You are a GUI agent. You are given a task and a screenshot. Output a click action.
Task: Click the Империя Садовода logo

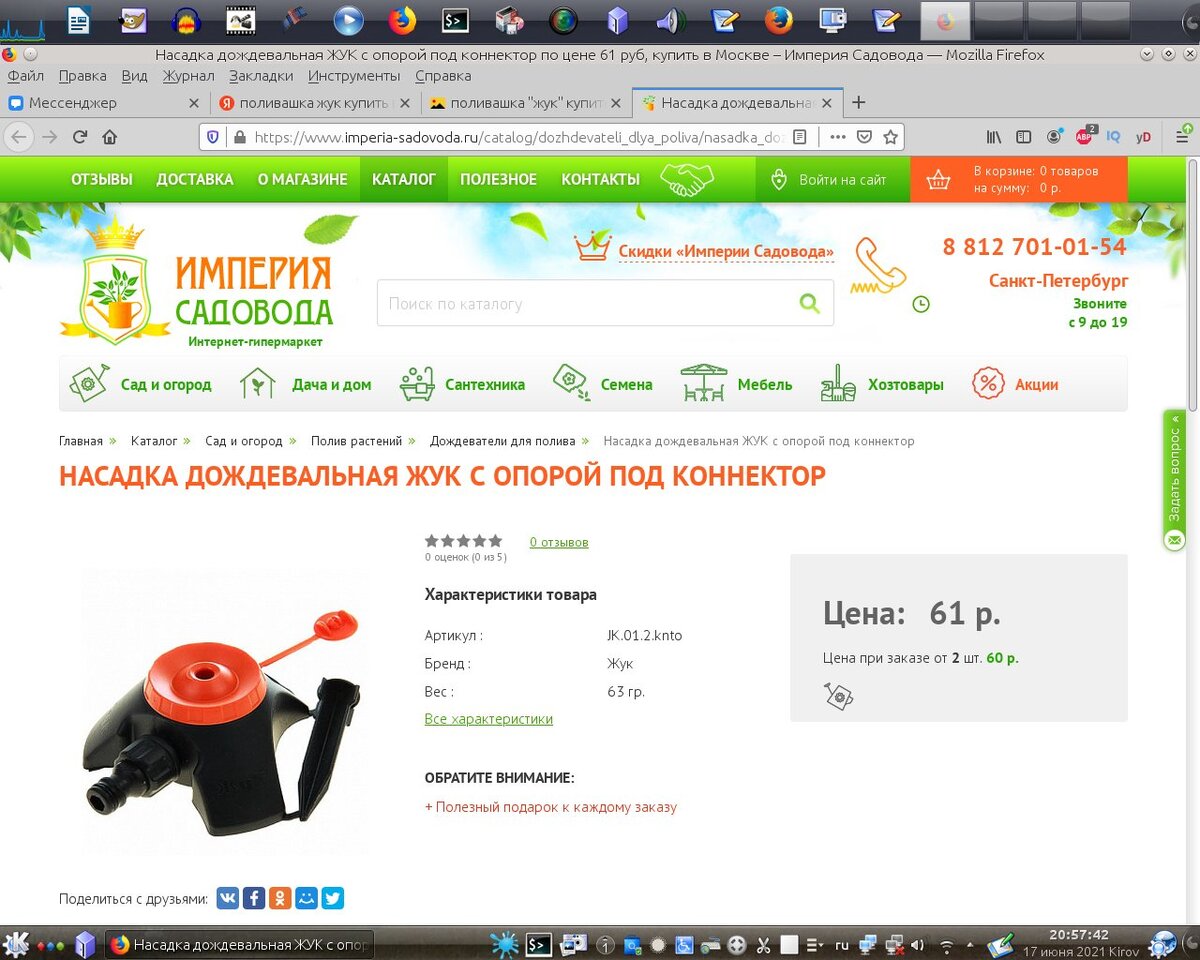[x=198, y=284]
